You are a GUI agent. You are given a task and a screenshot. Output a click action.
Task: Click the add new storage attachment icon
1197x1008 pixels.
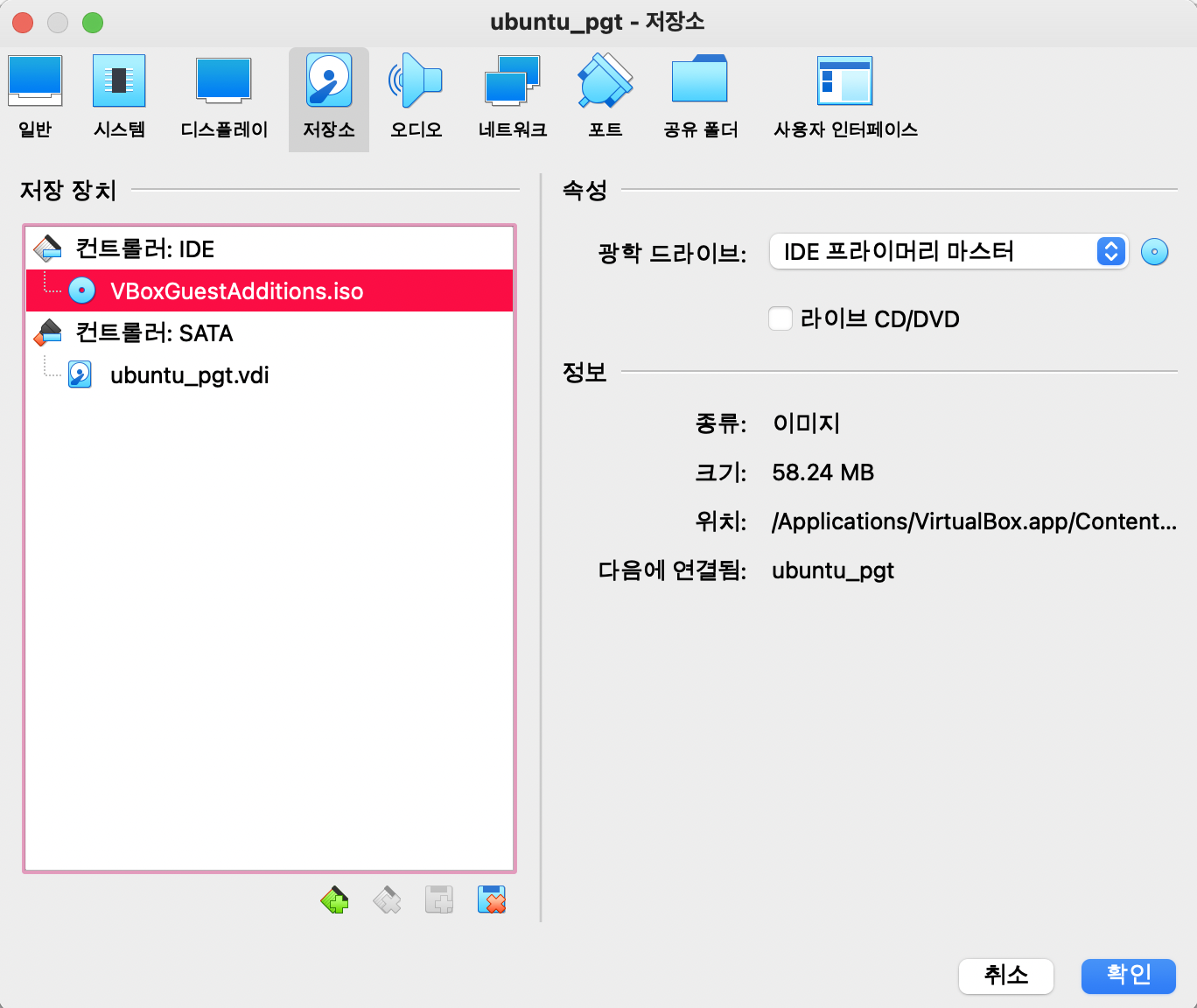click(x=439, y=899)
